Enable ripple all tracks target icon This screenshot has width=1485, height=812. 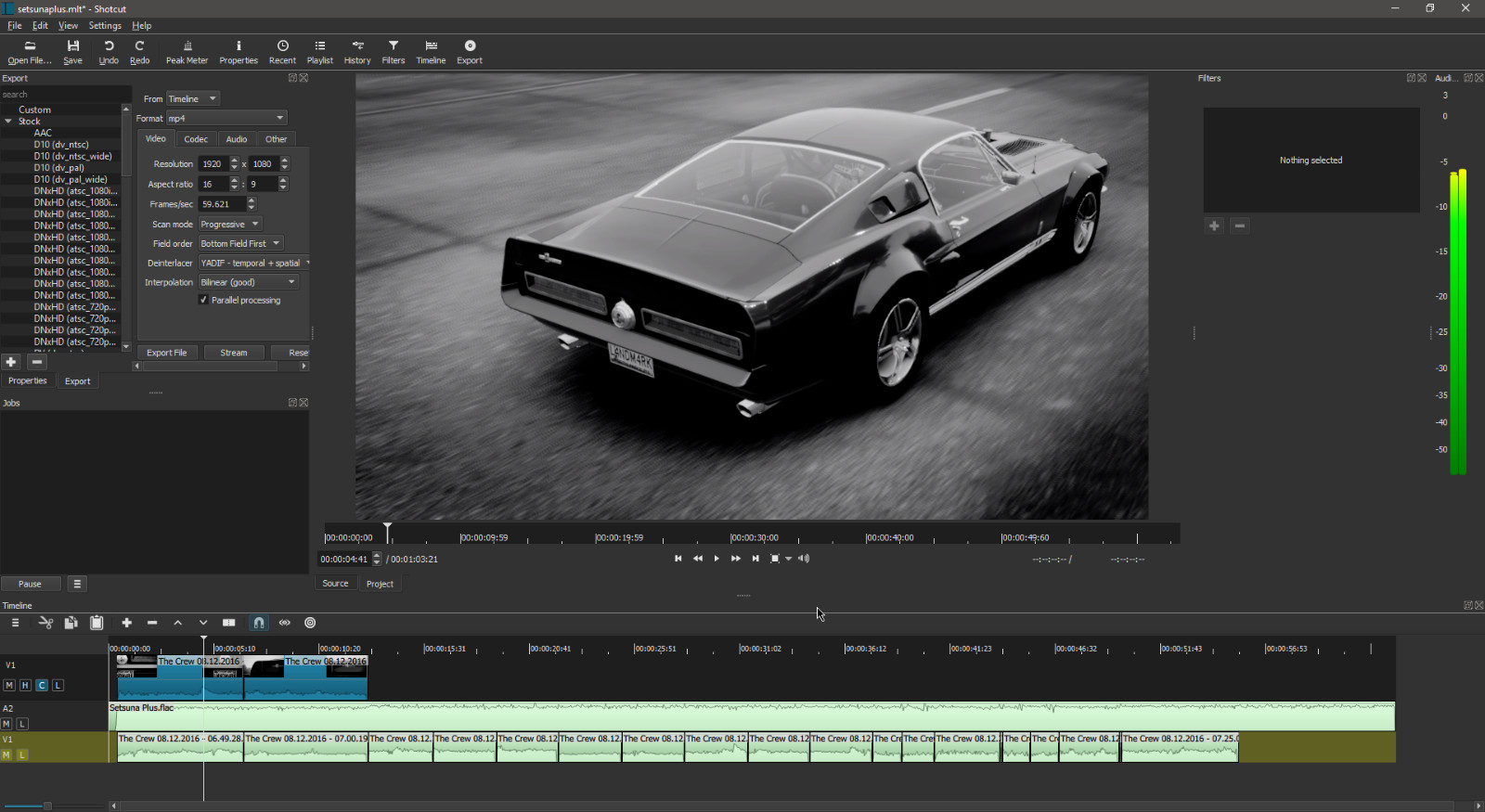pos(310,623)
